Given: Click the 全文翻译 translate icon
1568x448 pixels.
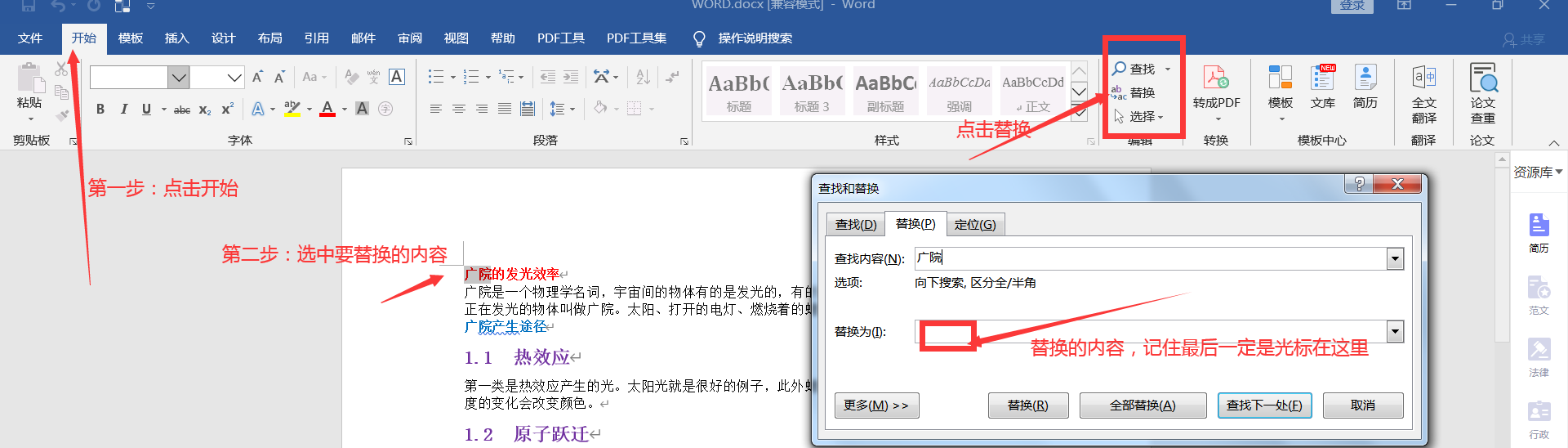Looking at the screenshot, I should click(1423, 78).
